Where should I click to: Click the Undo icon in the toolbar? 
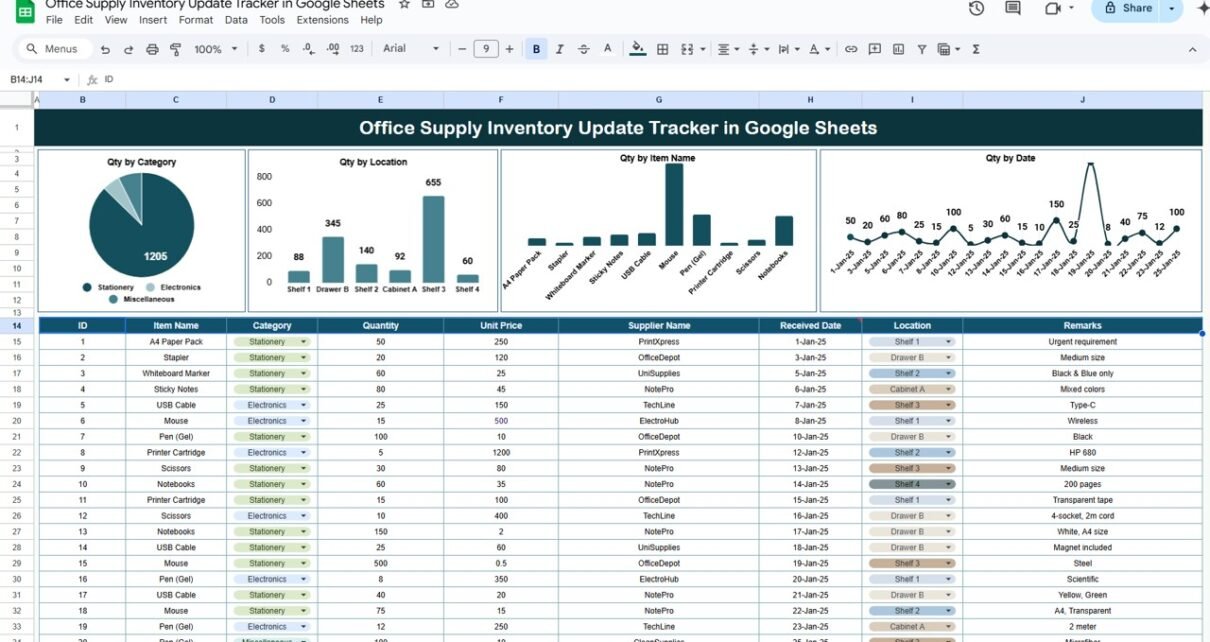pos(106,49)
